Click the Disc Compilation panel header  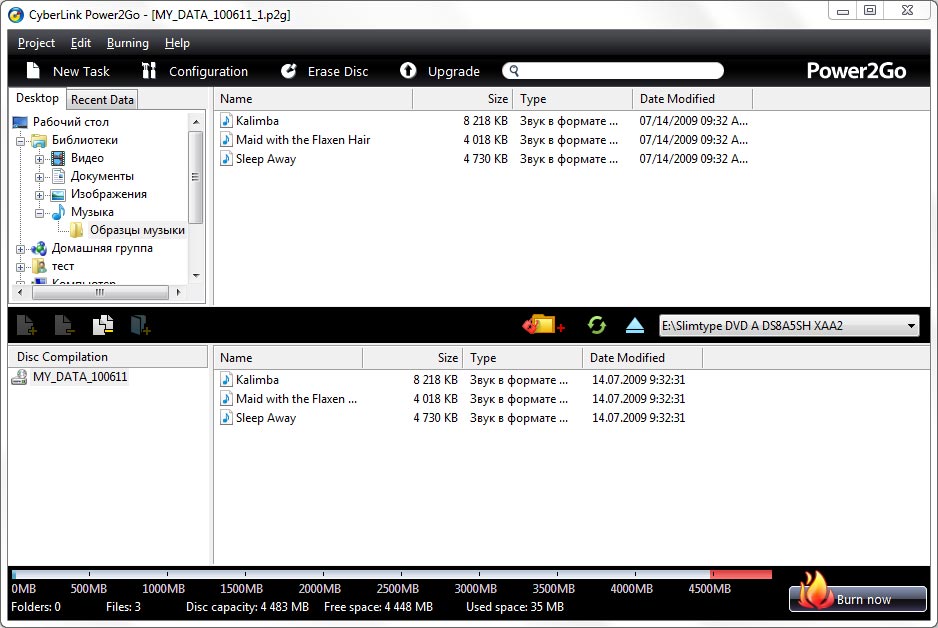pyautogui.click(x=108, y=357)
